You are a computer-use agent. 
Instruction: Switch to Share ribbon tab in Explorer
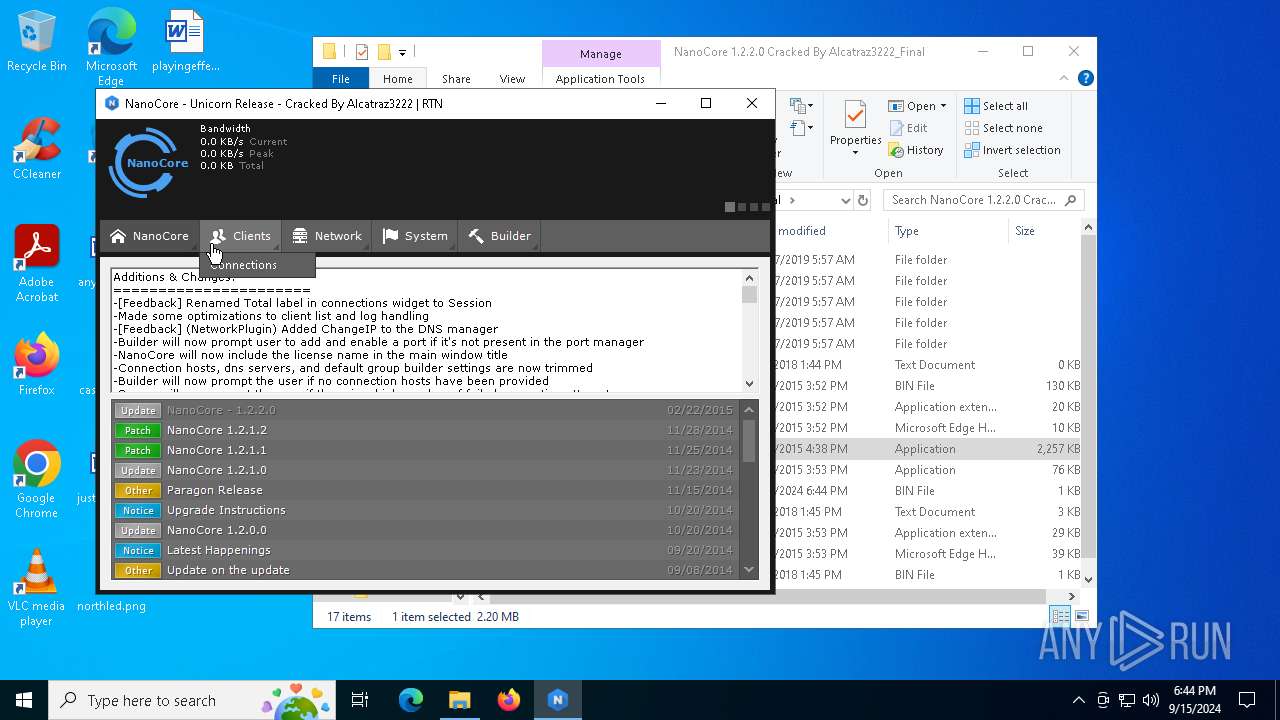456,79
